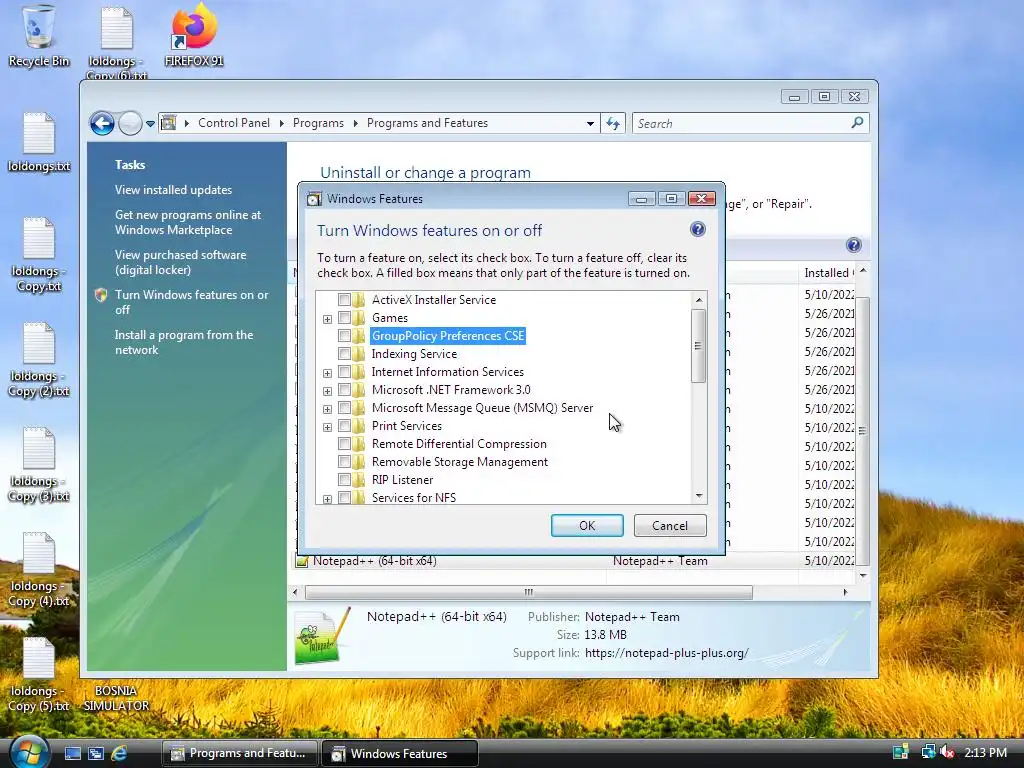1024x768 pixels.
Task: Open the address bar history dropdown
Action: tap(590, 123)
